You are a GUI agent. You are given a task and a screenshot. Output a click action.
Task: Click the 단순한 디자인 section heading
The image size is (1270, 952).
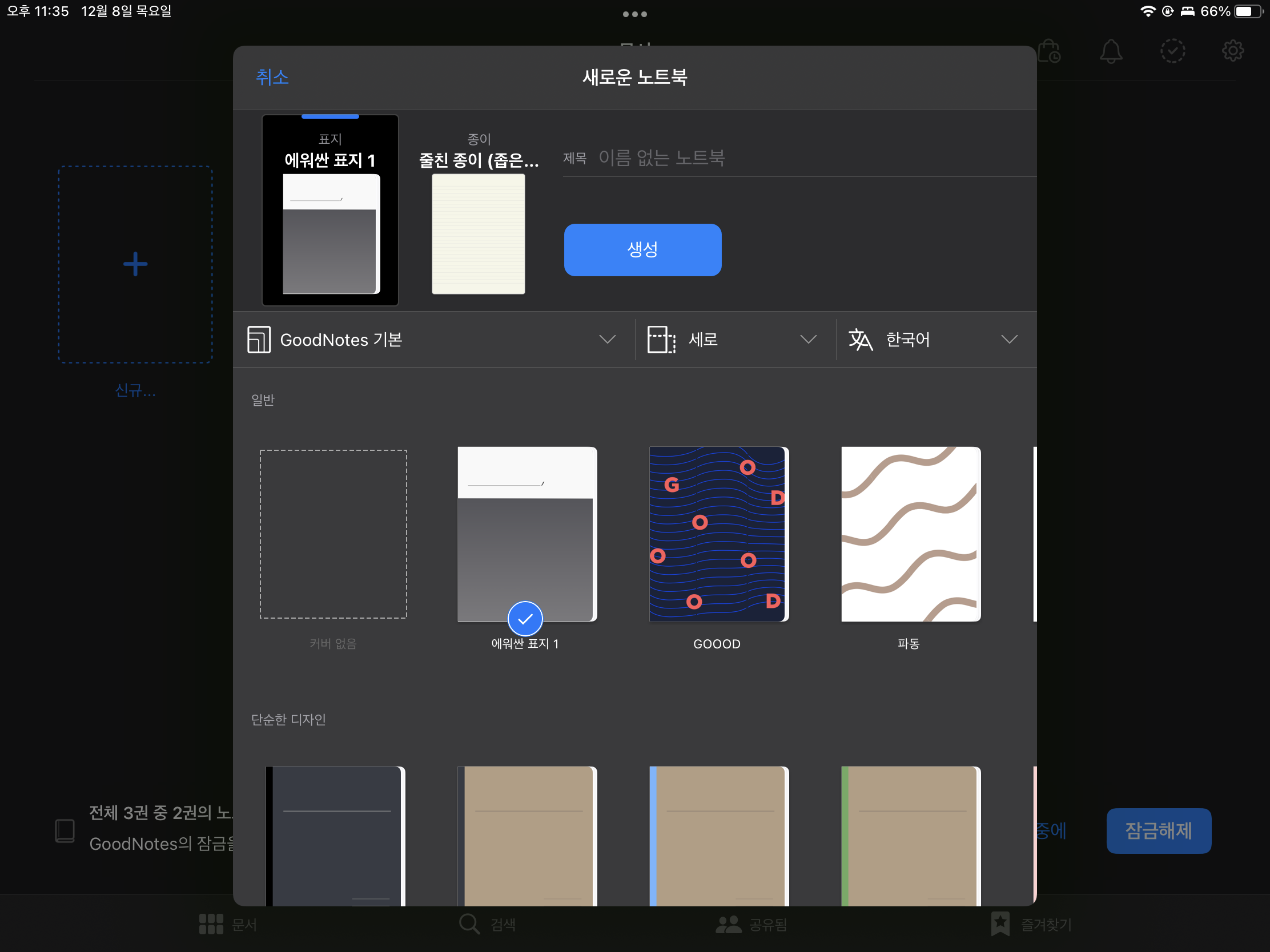[288, 720]
